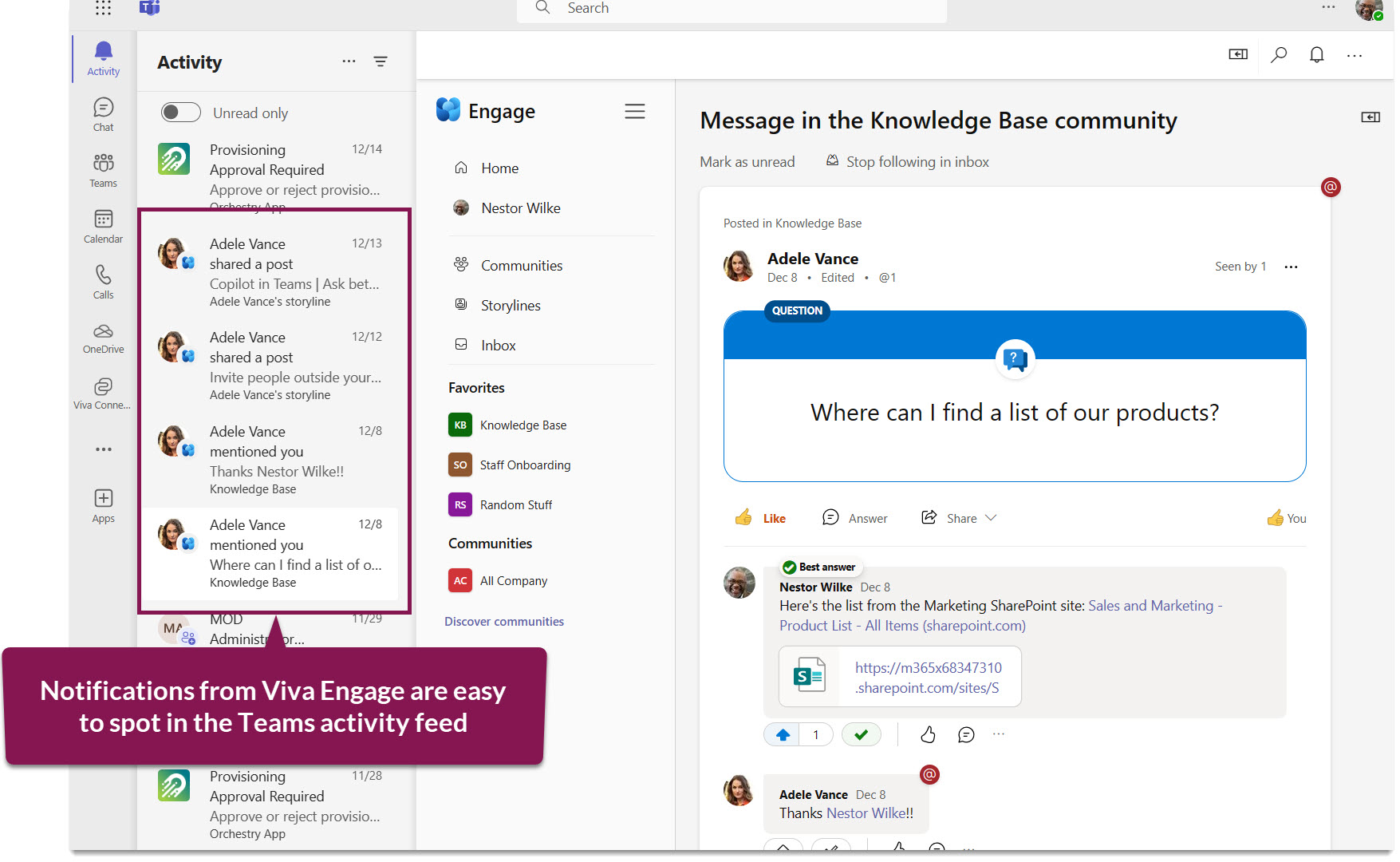Image resolution: width=1400 pixels, height=862 pixels.
Task: Open more options on Adele Vance's post
Action: point(1291,267)
